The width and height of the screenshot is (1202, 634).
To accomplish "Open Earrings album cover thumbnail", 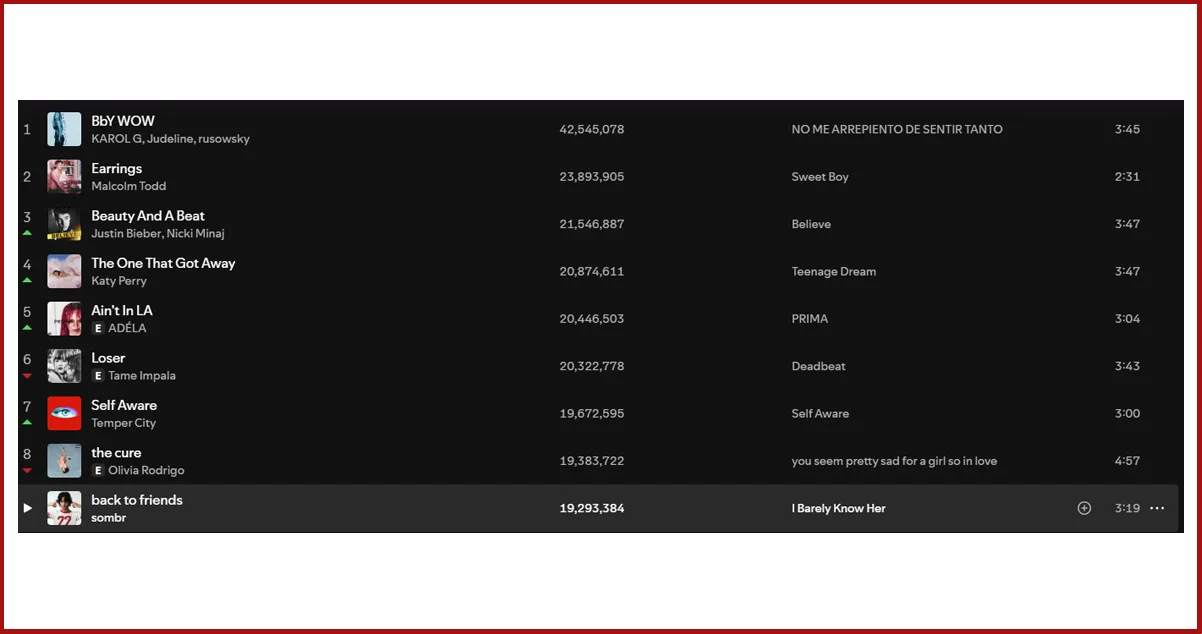I will (x=64, y=176).
